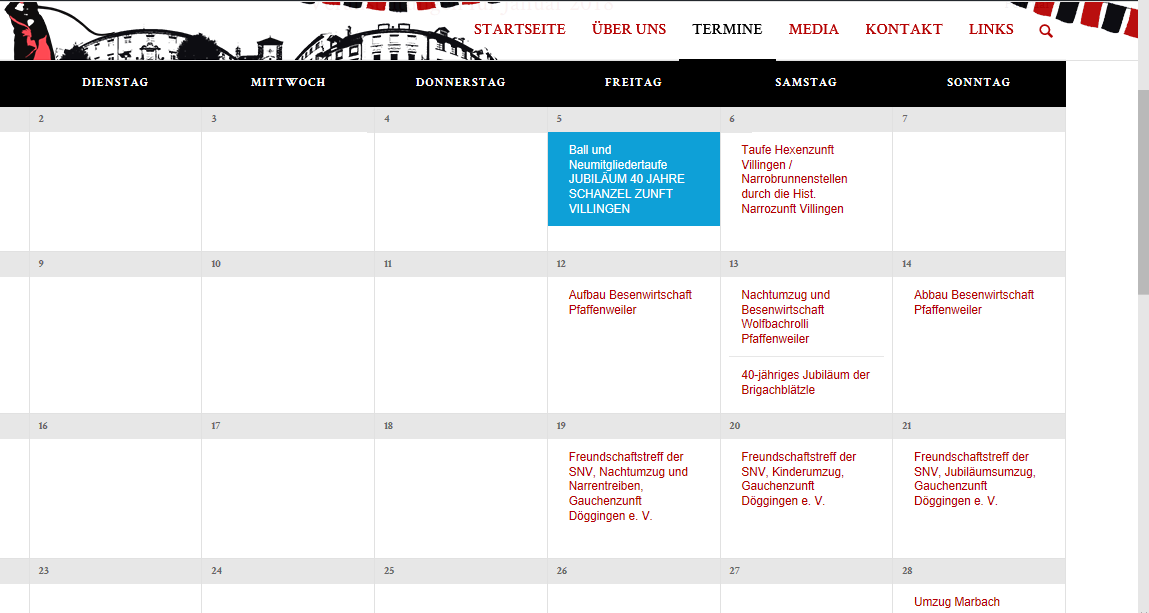The height and width of the screenshot is (613, 1149).
Task: Open the Links menu item
Action: tap(991, 29)
